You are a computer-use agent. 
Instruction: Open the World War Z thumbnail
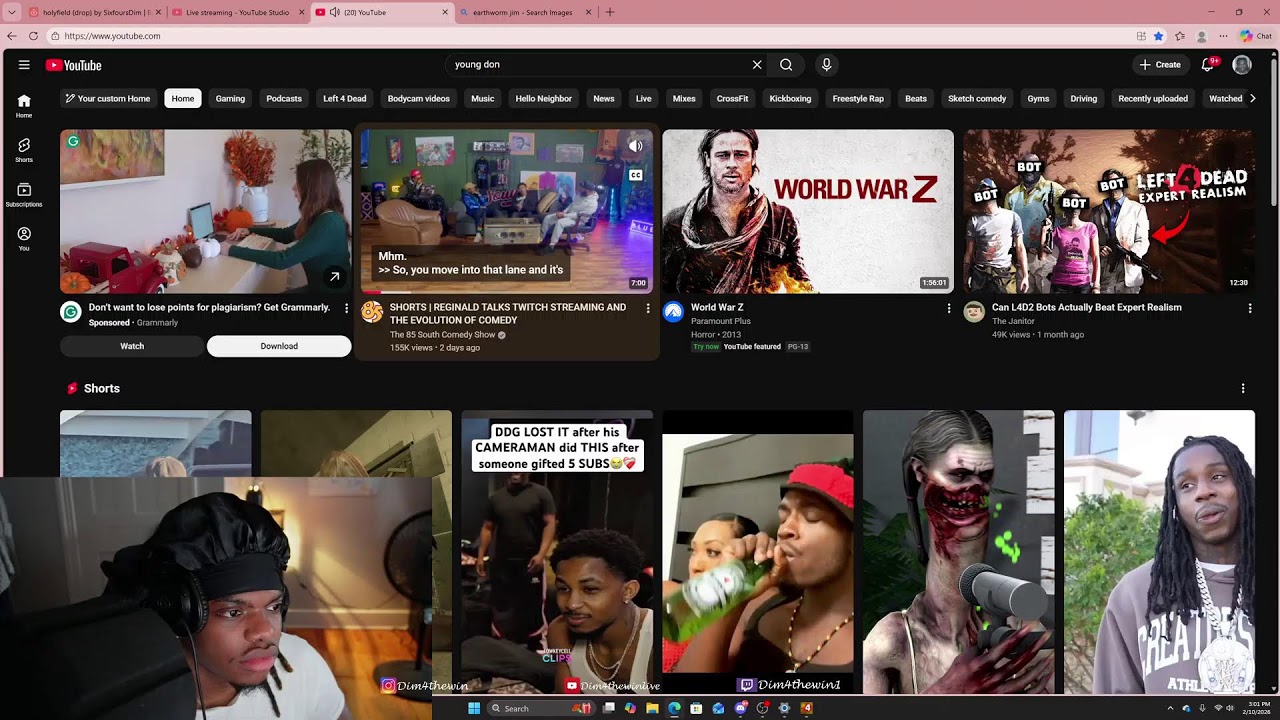tap(808, 211)
